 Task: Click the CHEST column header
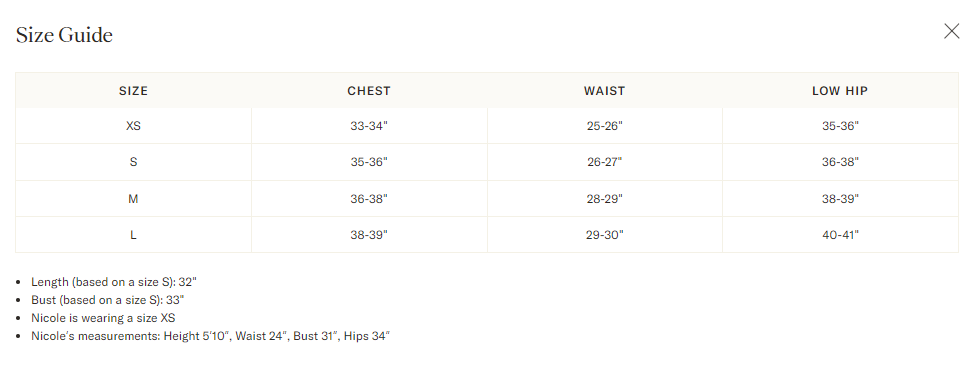click(x=369, y=91)
